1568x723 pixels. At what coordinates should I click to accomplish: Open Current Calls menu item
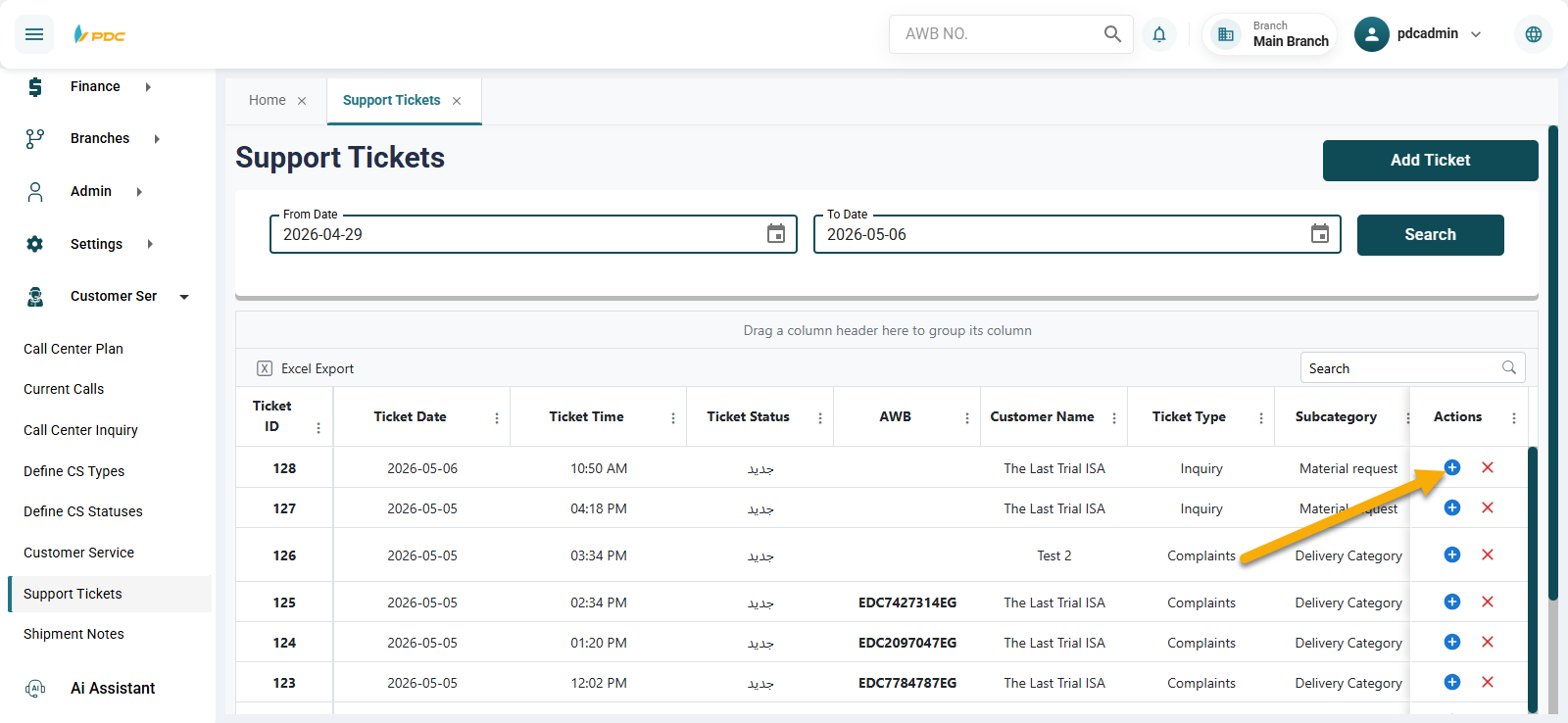click(x=64, y=389)
